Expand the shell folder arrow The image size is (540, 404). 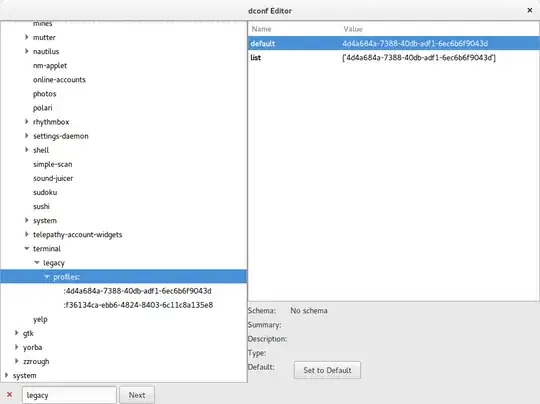[x=27, y=150]
